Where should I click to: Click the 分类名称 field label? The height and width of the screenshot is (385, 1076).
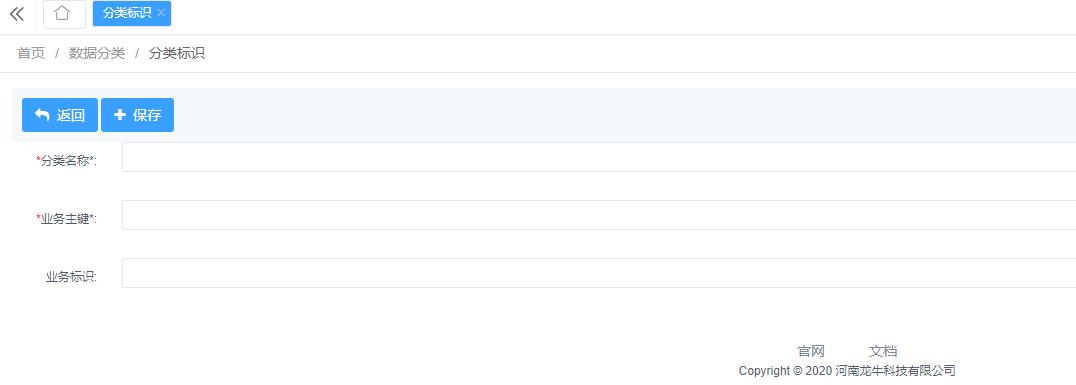point(67,161)
